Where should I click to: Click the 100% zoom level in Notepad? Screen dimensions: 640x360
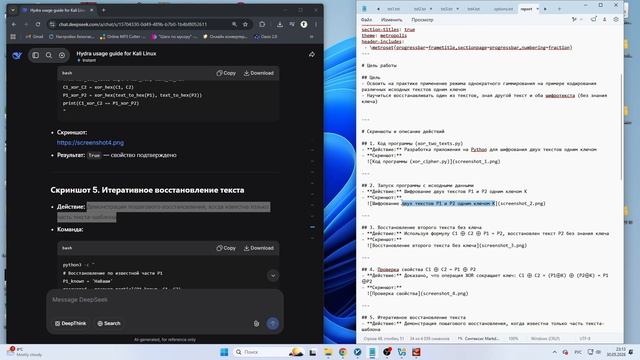pos(513,339)
